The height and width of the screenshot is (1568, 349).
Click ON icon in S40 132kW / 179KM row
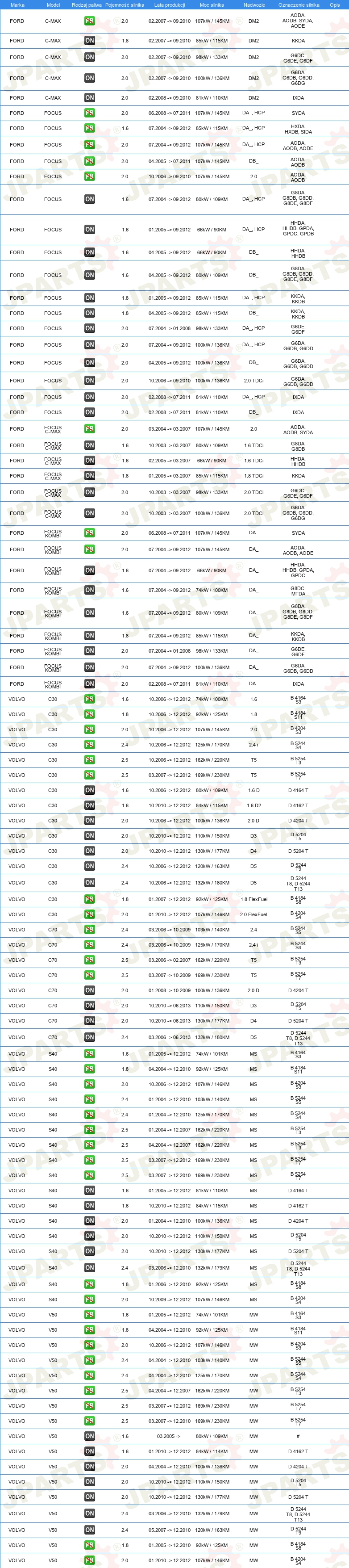tap(89, 1269)
